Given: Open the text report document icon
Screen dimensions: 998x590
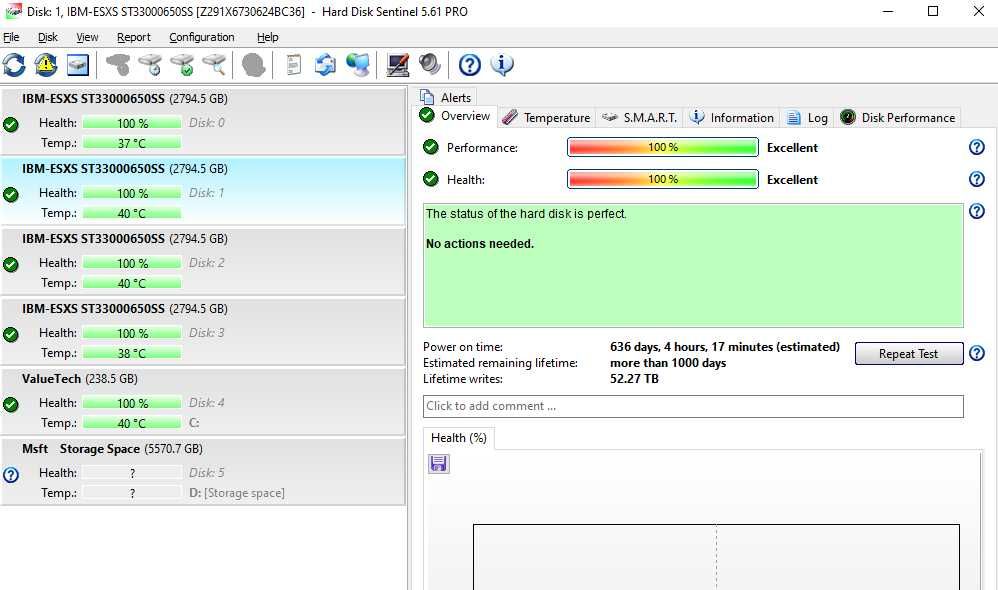Looking at the screenshot, I should [x=293, y=65].
